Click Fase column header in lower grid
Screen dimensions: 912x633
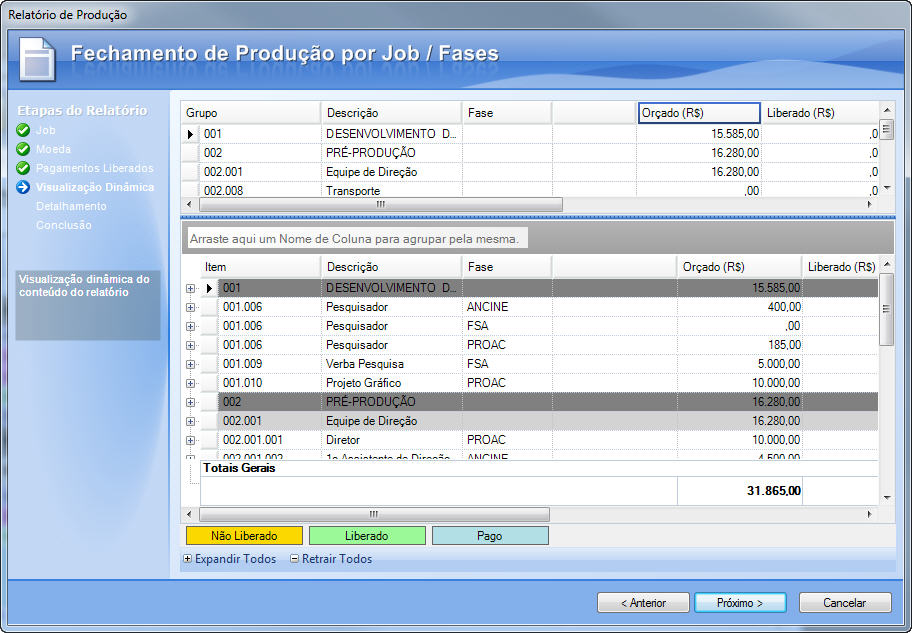click(506, 267)
